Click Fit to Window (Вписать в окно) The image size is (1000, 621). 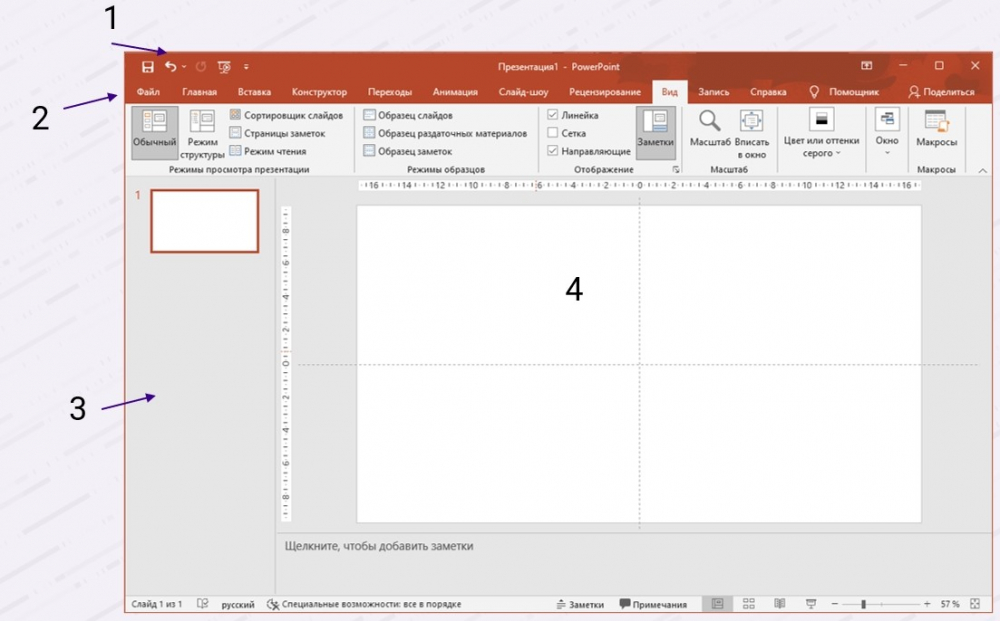[751, 133]
